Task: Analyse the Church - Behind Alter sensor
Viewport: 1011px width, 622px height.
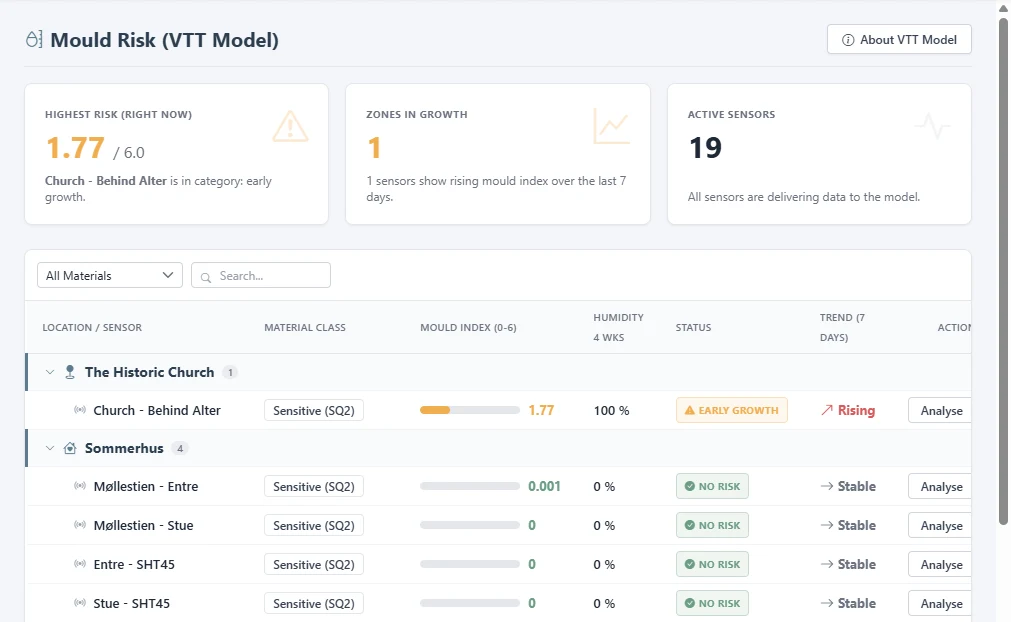Action: pos(941,411)
